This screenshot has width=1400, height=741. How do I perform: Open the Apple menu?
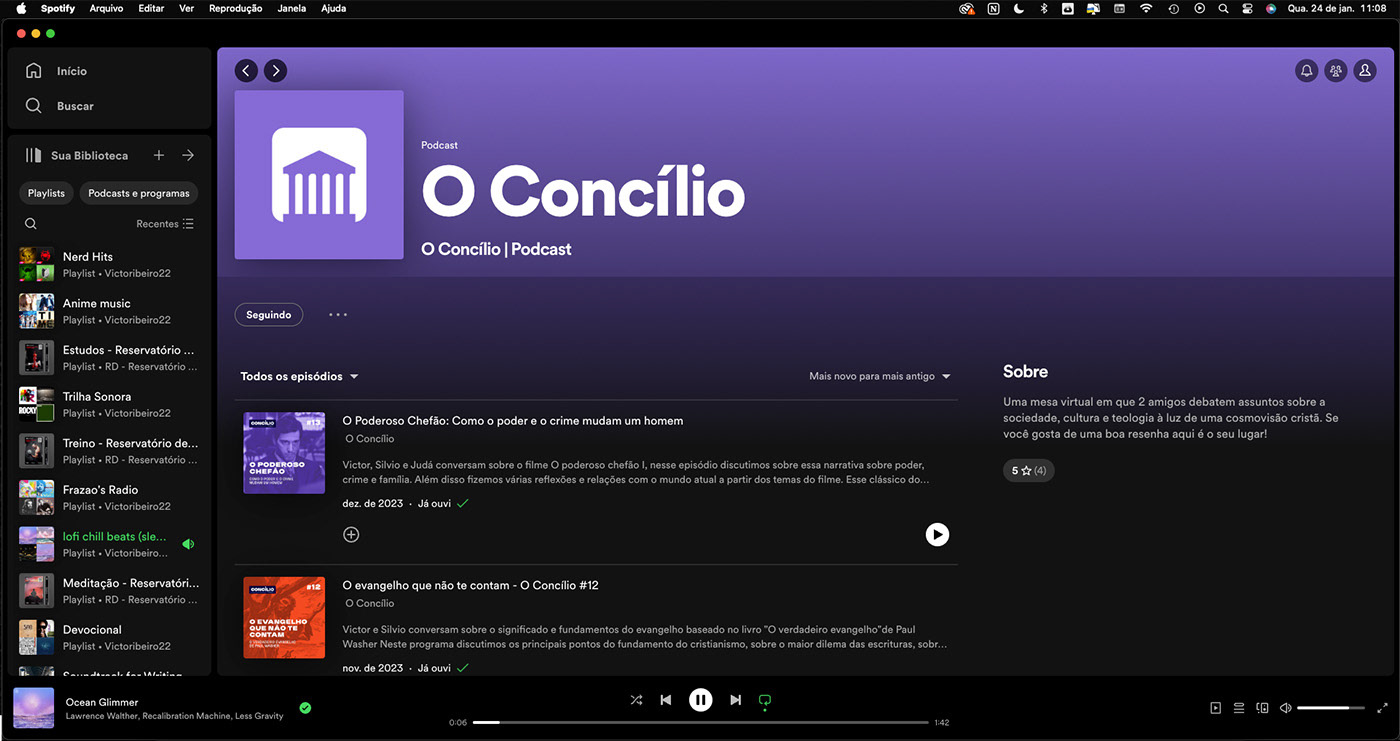[x=21, y=8]
